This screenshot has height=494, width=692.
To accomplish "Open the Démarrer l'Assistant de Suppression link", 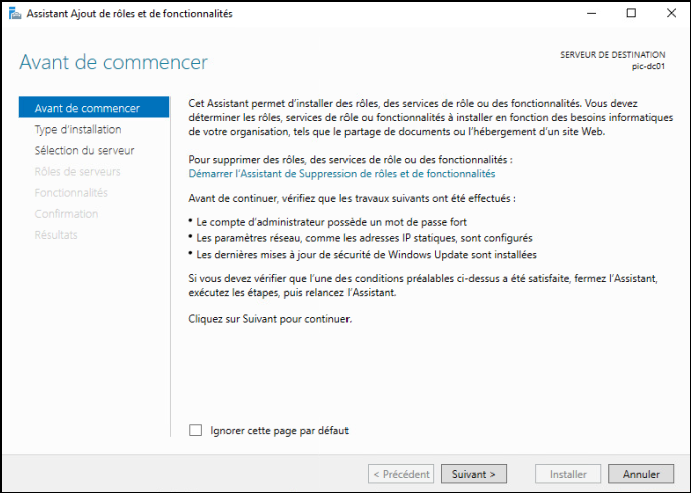I will click(x=342, y=173).
